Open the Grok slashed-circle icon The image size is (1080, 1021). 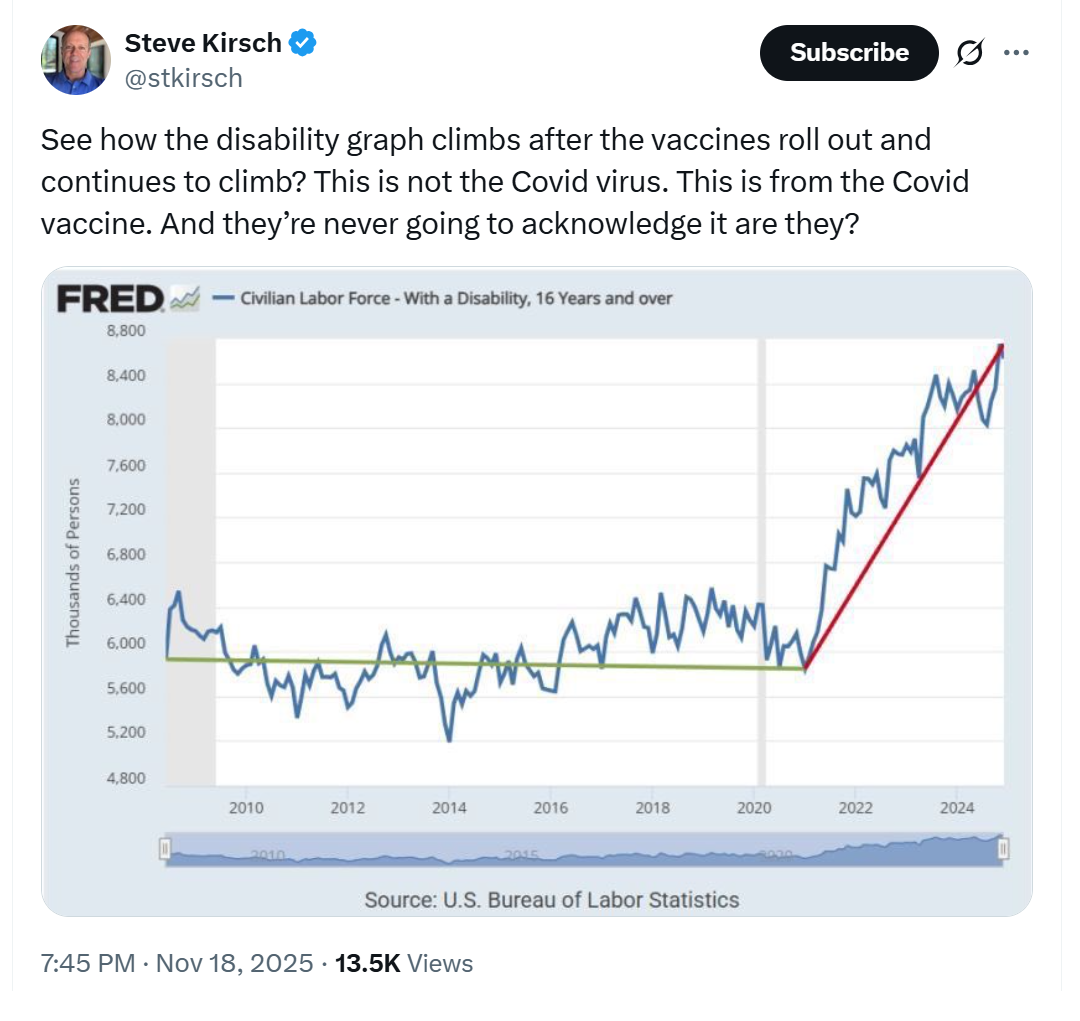tap(969, 54)
